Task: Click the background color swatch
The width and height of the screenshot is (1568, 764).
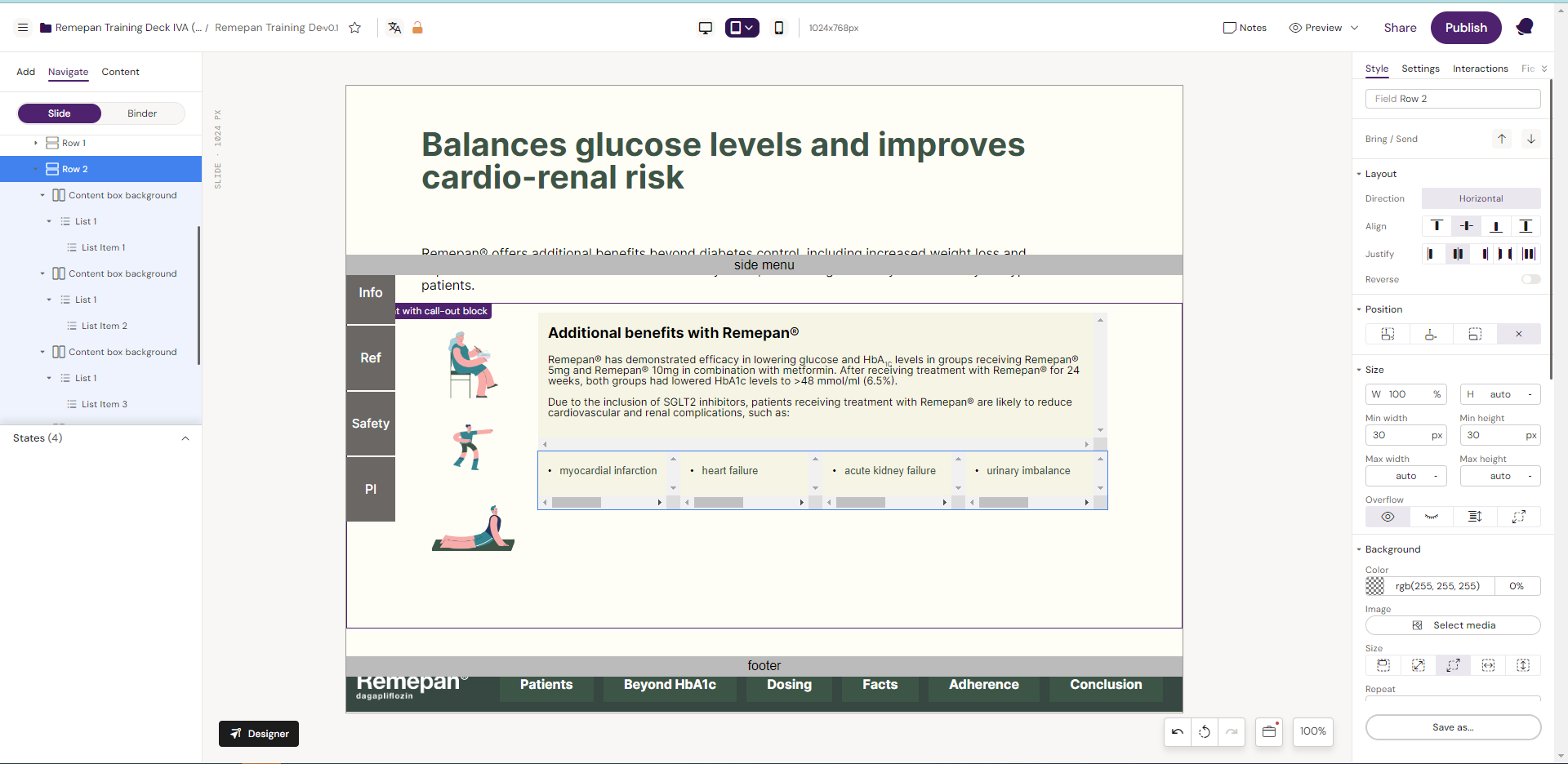Action: (x=1376, y=586)
